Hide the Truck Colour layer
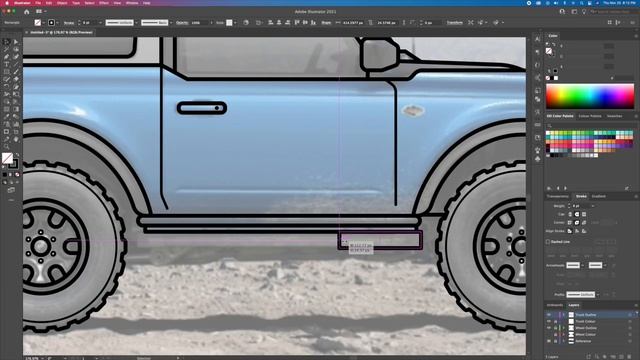 point(549,321)
